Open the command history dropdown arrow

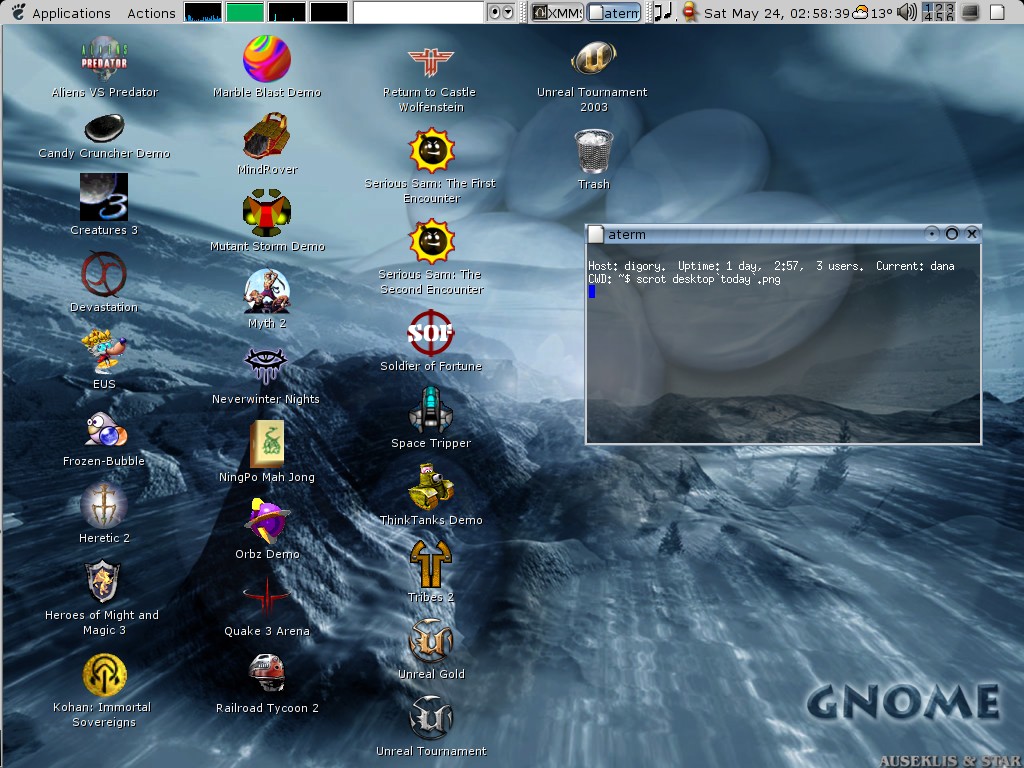click(x=507, y=12)
